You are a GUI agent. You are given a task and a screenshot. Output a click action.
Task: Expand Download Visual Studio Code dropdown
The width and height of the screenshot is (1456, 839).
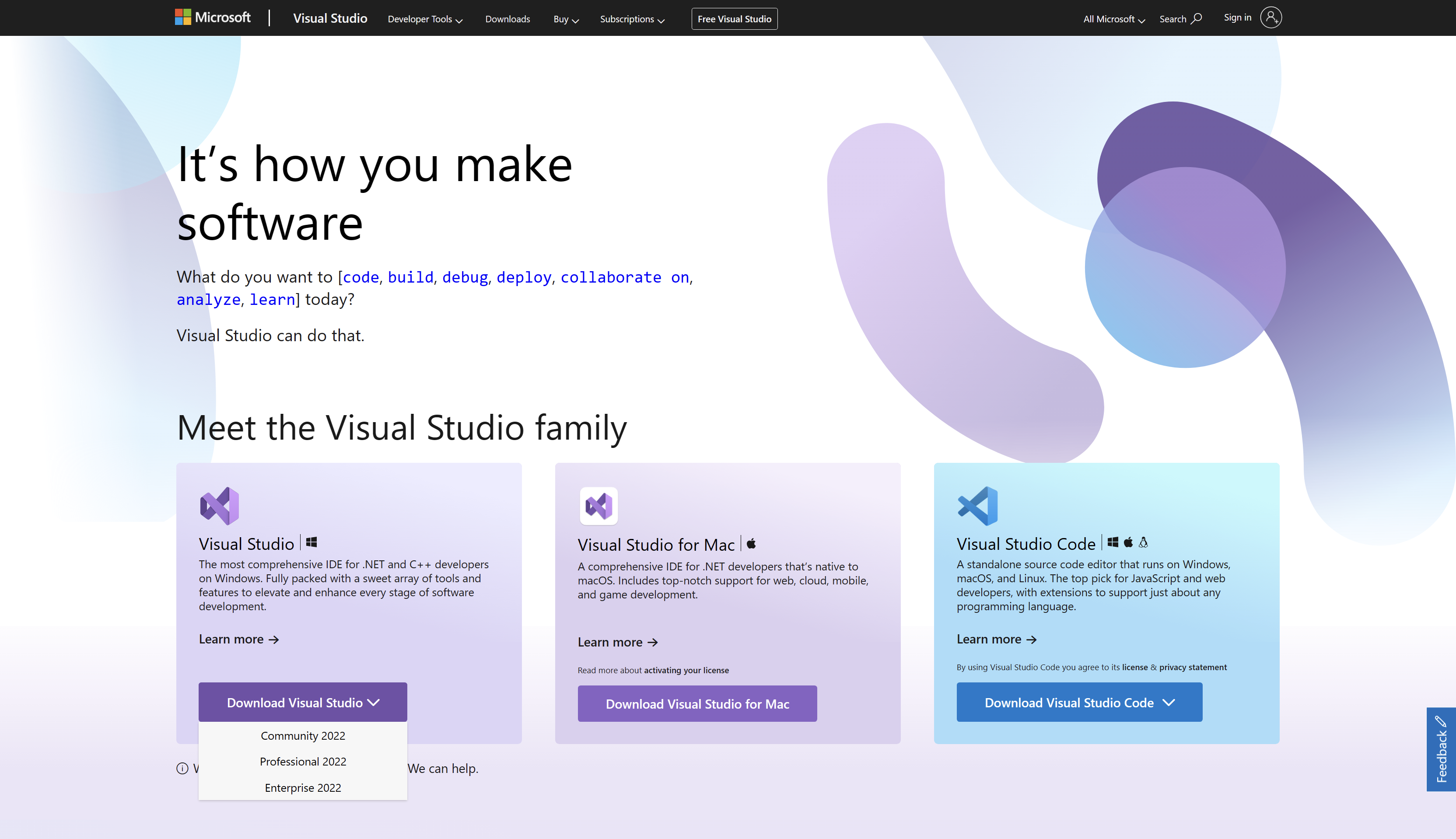tap(1079, 703)
